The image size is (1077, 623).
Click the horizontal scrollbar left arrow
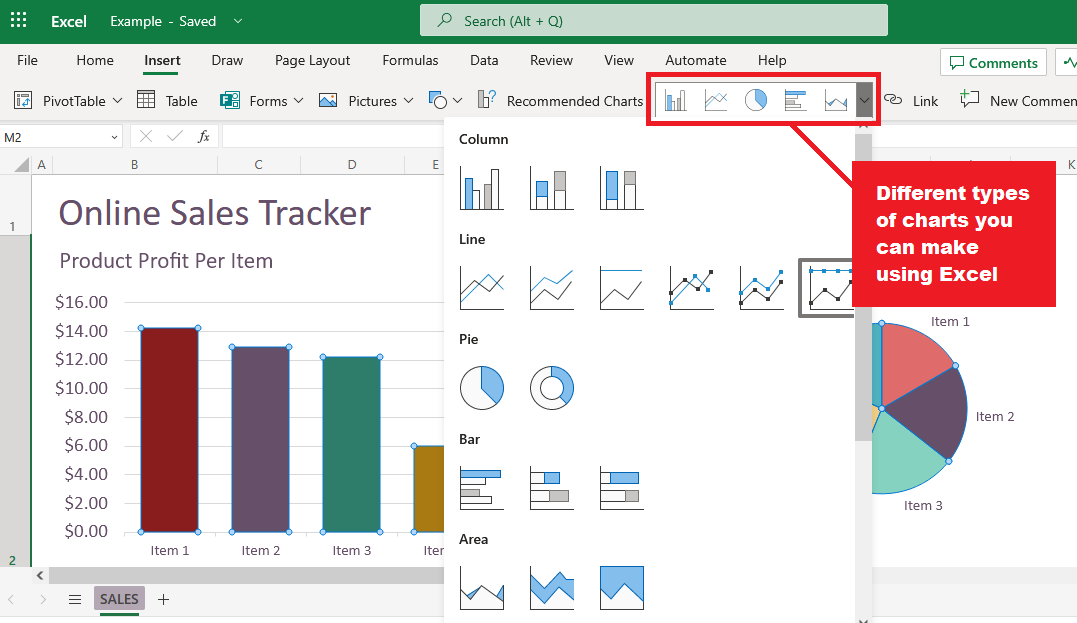tap(40, 575)
